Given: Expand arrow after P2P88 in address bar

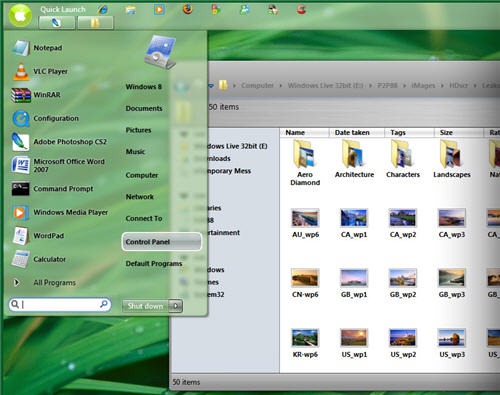Looking at the screenshot, I should 404,86.
